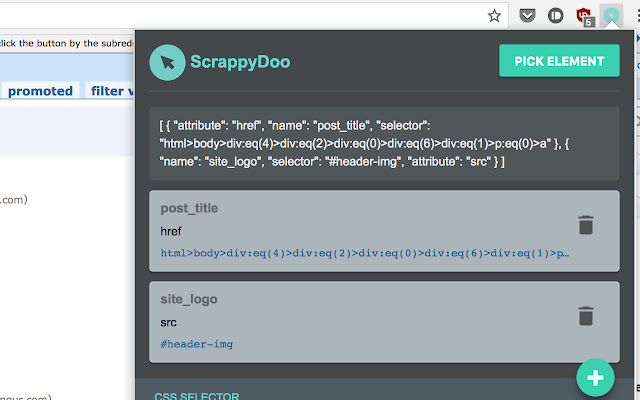Click the html>body selector path of post_title
Image resolution: width=640 pixels, height=400 pixels.
[364, 253]
